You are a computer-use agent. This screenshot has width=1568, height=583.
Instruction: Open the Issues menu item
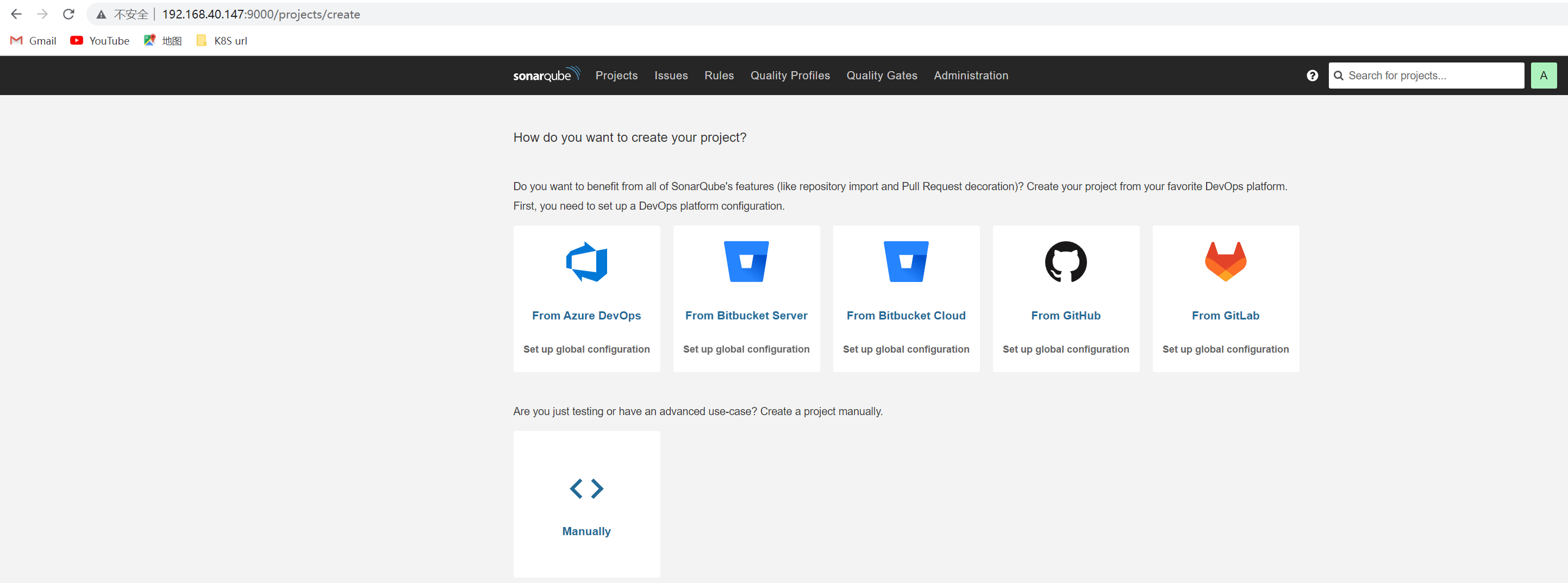[x=671, y=76]
